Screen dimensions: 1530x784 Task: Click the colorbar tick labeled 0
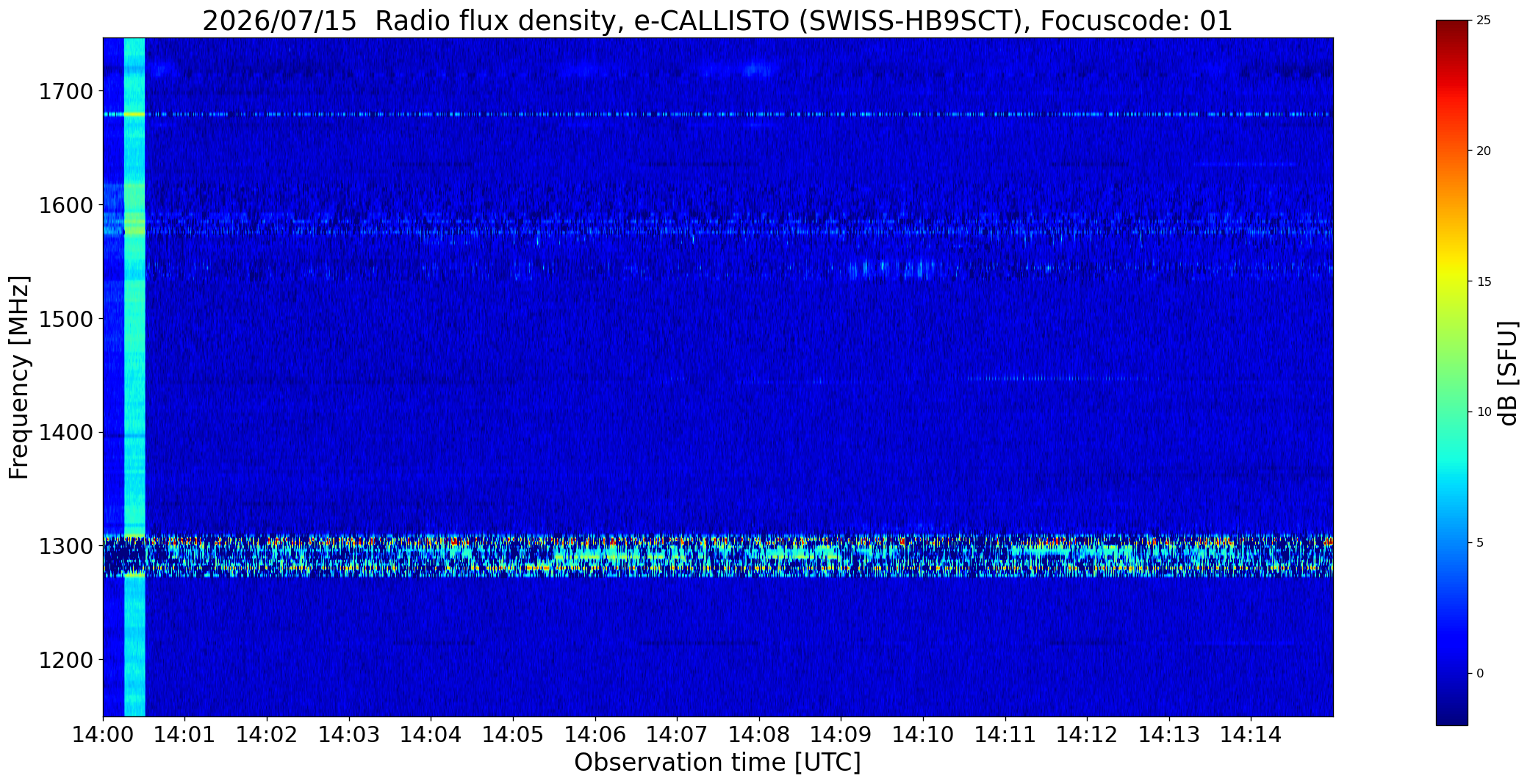pos(1479,673)
